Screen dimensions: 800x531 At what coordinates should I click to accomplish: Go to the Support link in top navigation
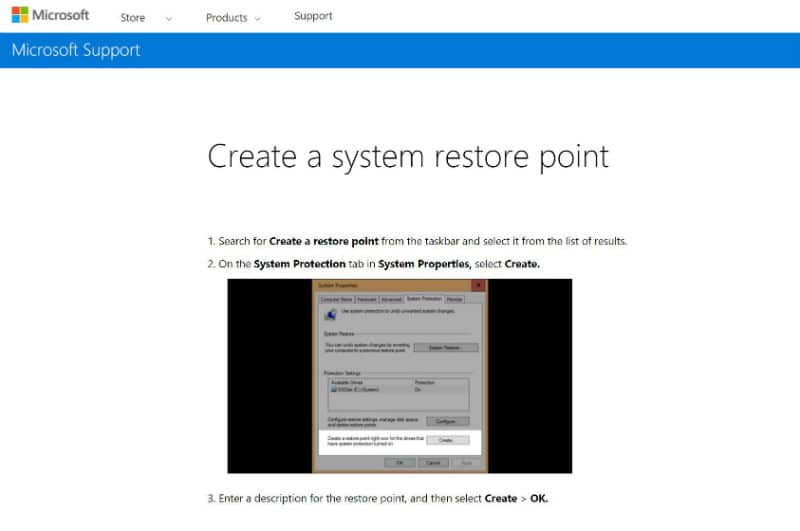point(313,16)
